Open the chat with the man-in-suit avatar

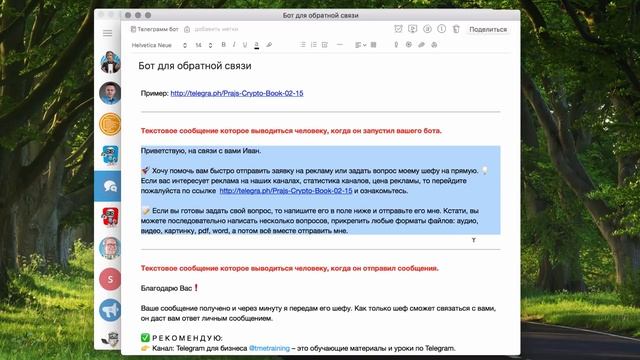pyautogui.click(x=110, y=62)
